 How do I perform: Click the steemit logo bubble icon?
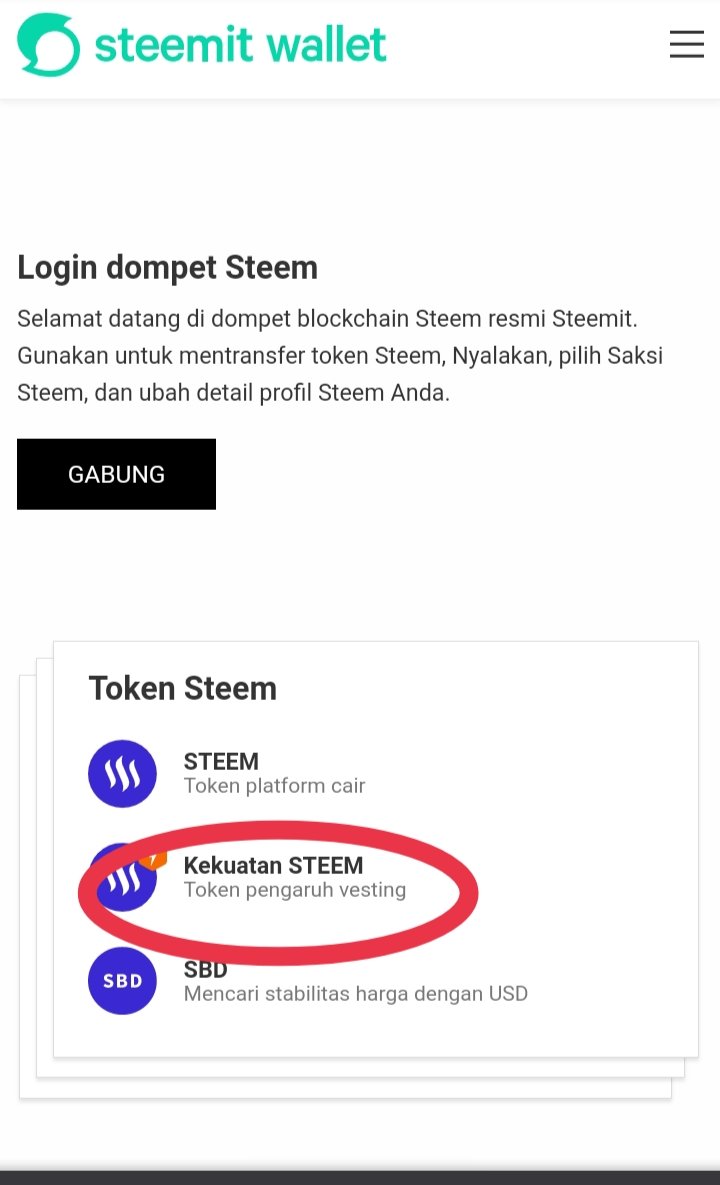pos(48,45)
